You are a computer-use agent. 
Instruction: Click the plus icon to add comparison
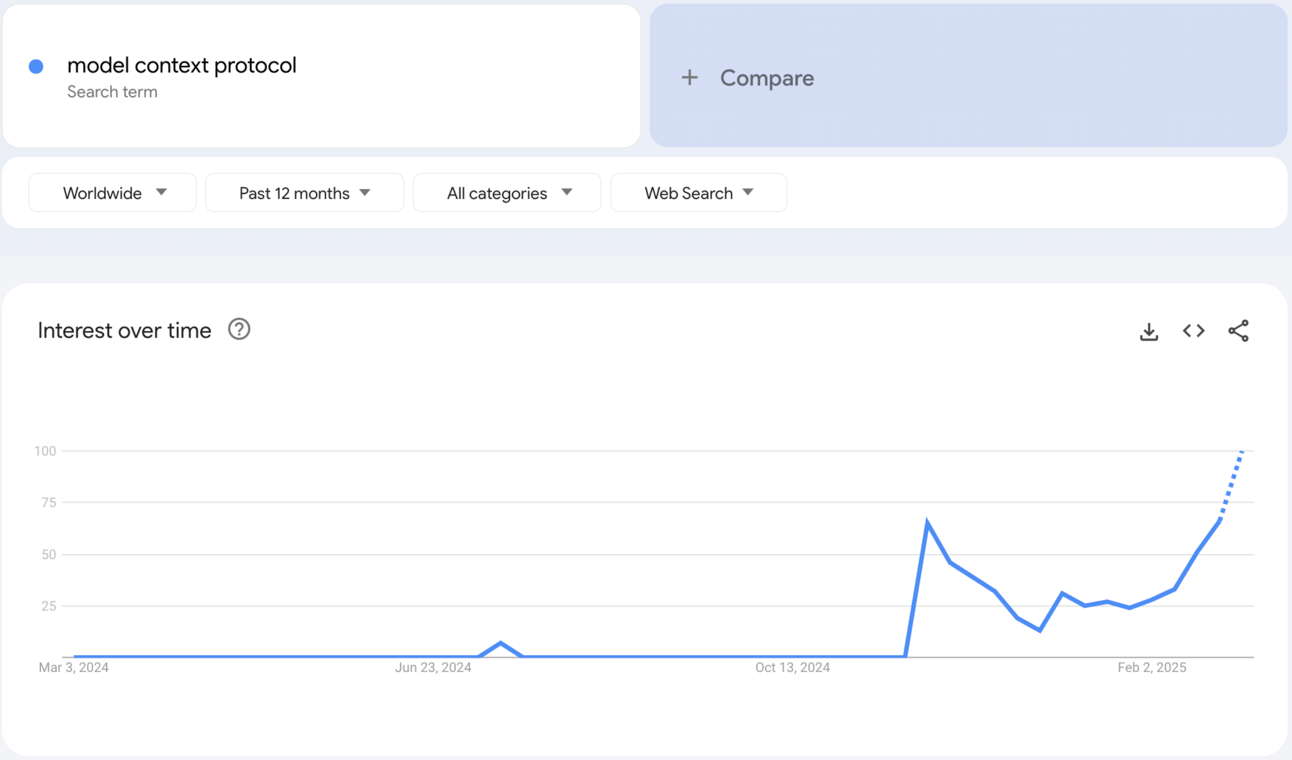coord(690,78)
